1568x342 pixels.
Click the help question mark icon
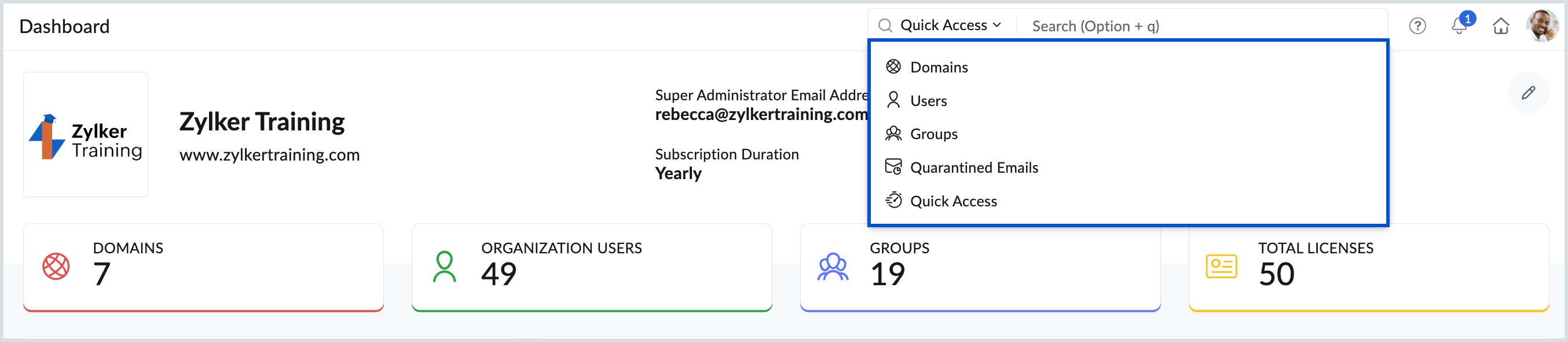(1417, 26)
